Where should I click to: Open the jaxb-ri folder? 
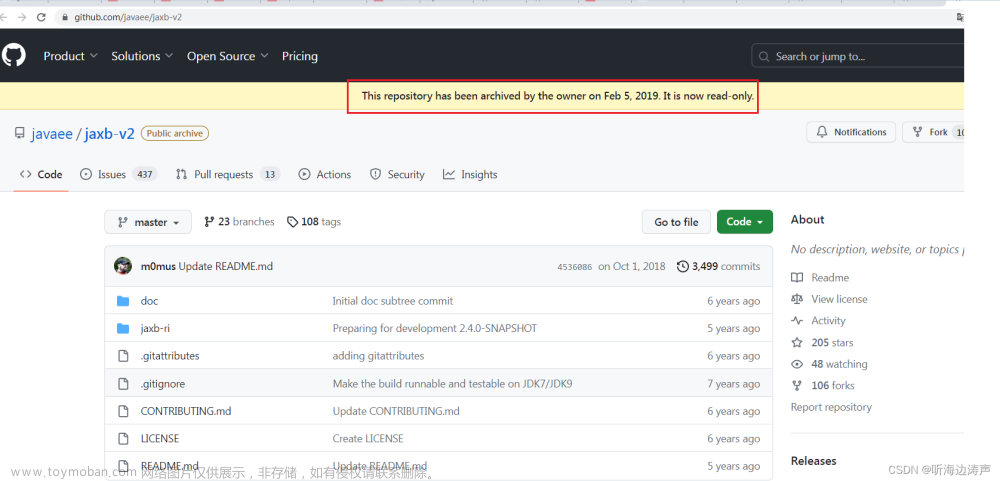155,329
